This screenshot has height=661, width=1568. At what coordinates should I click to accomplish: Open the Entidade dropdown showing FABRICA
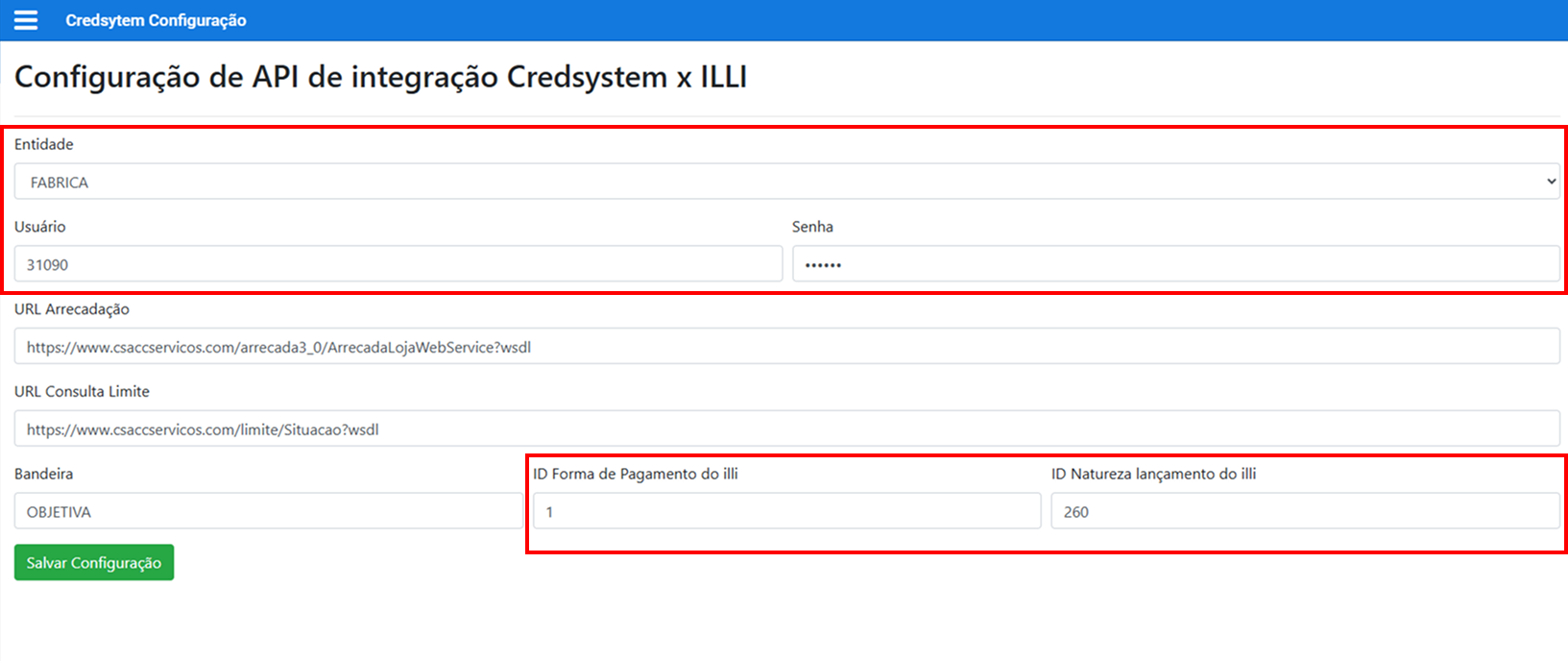pyautogui.click(x=787, y=182)
